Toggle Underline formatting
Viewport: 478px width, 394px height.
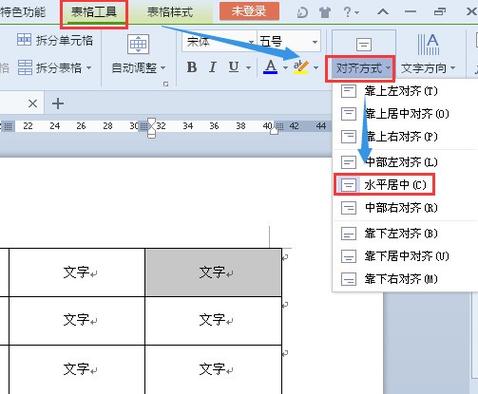234,67
